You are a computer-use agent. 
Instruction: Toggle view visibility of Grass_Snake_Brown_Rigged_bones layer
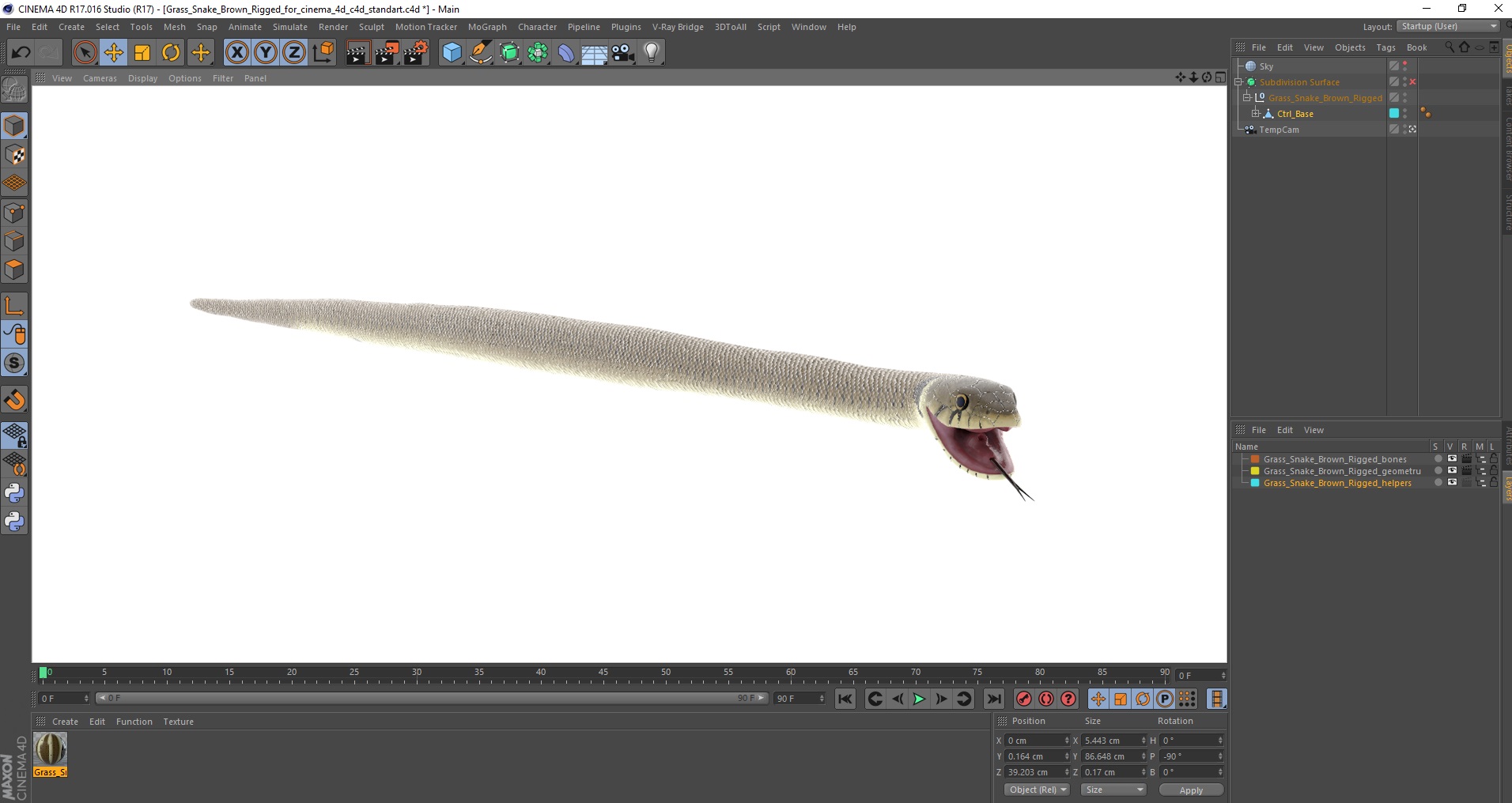(1452, 459)
